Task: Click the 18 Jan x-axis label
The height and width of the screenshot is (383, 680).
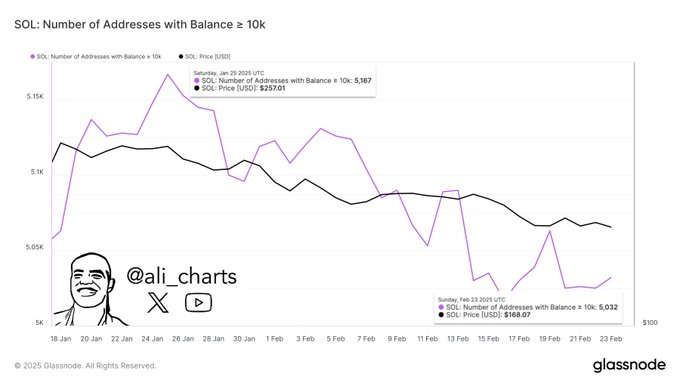Action: click(x=61, y=339)
